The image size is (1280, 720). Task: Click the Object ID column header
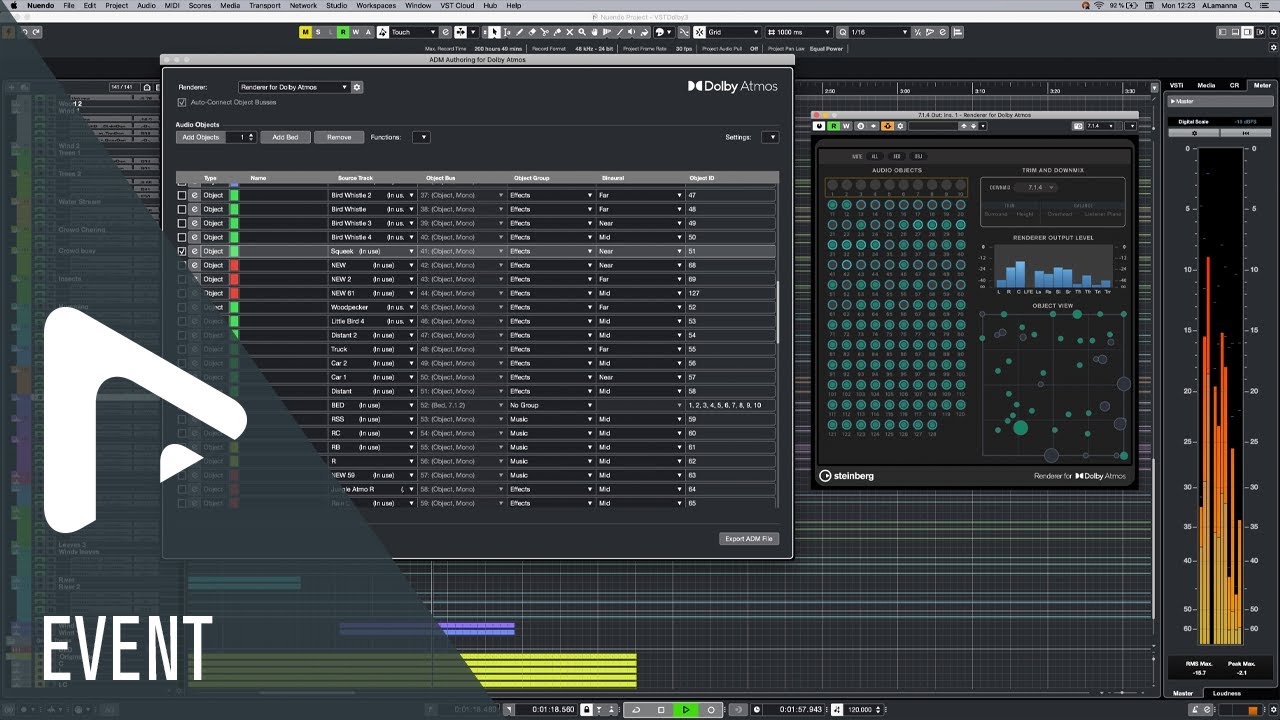pos(702,178)
